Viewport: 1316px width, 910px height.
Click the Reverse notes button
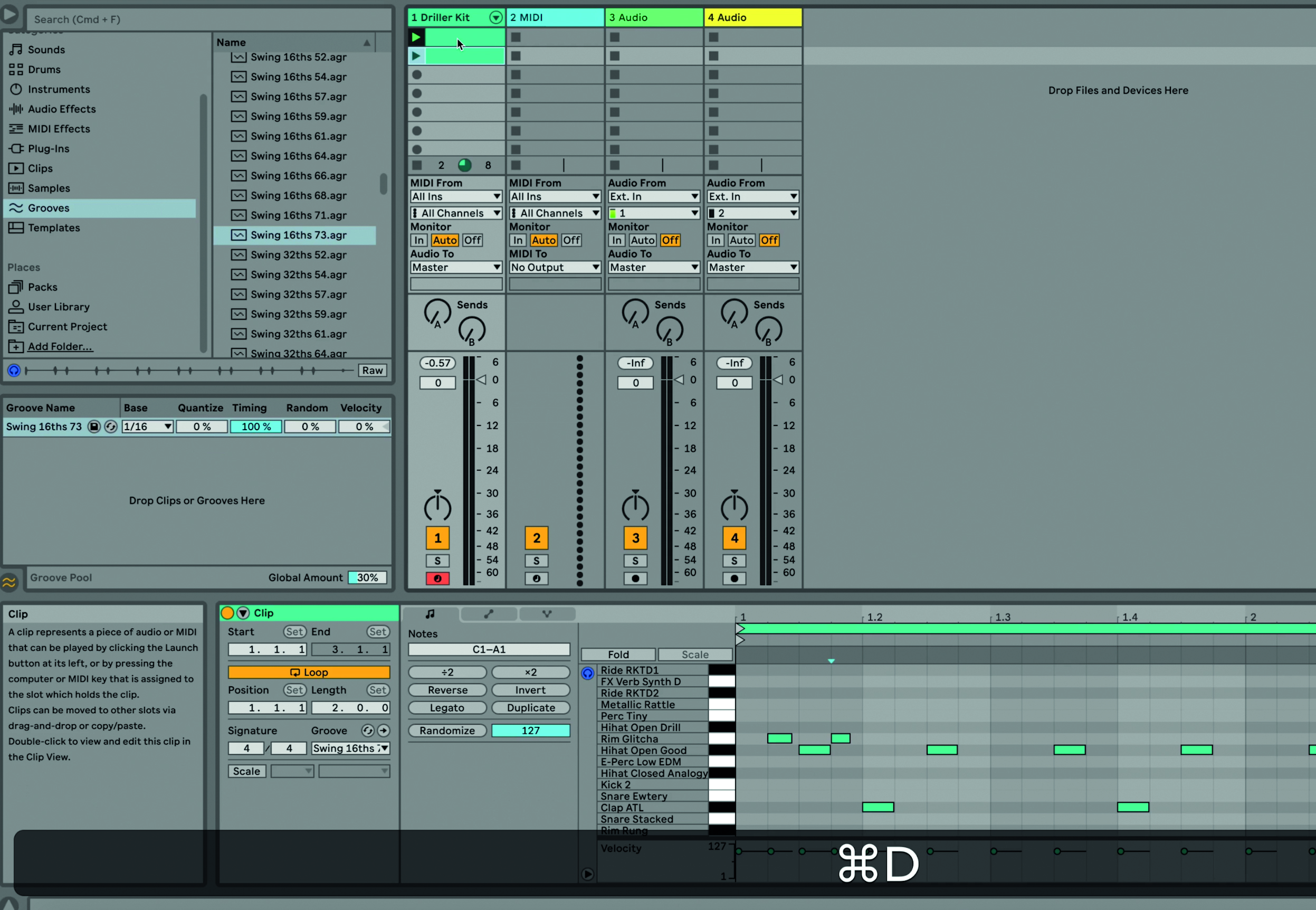coord(447,690)
